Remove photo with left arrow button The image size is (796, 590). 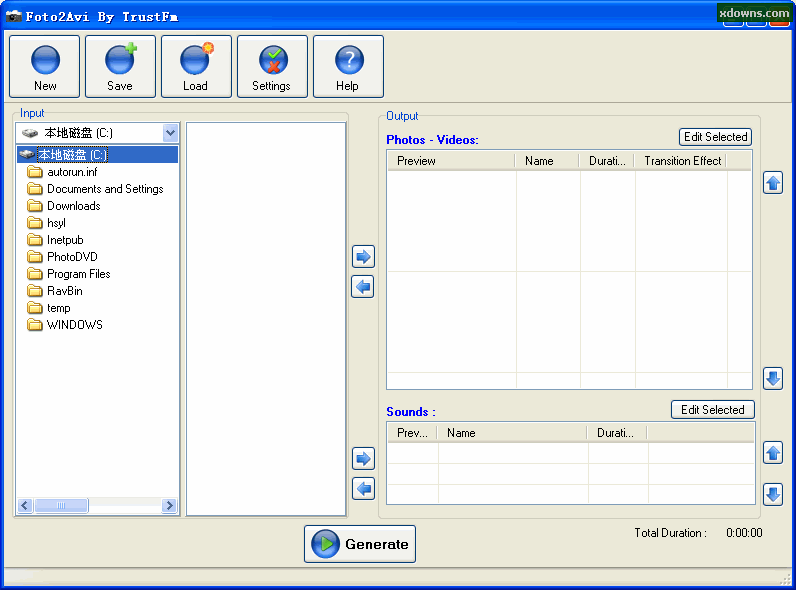363,288
